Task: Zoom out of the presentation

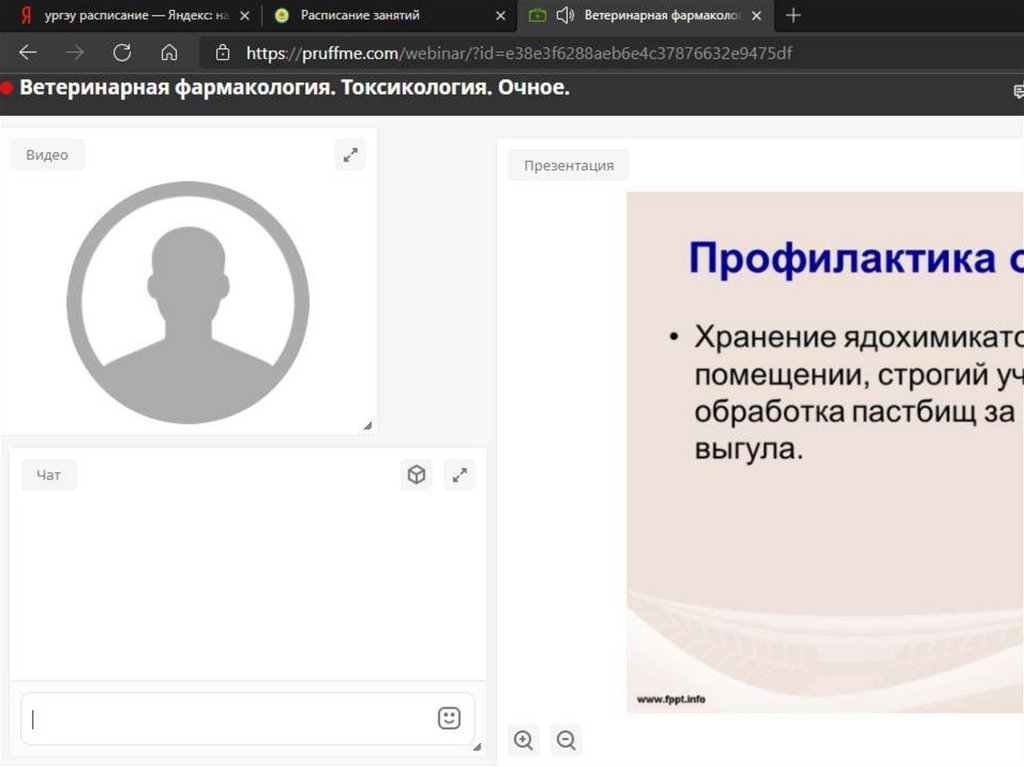Action: click(x=566, y=740)
